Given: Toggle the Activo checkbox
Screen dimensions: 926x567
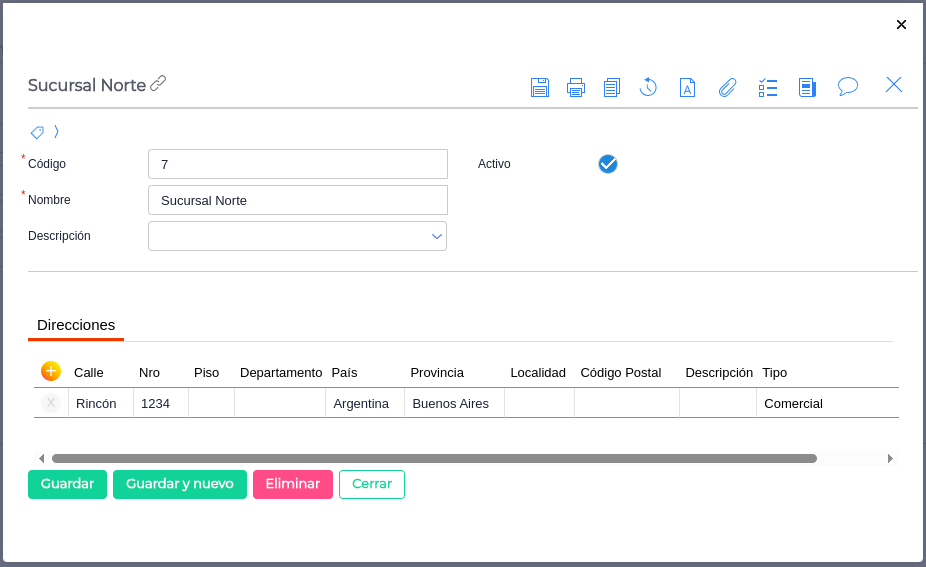Looking at the screenshot, I should click(608, 164).
